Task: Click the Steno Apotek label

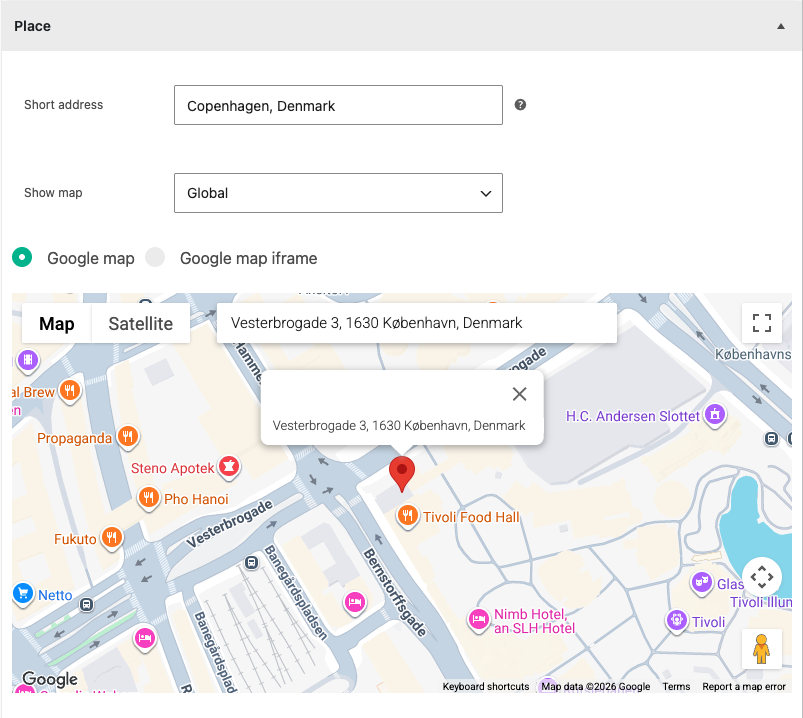Action: click(173, 468)
